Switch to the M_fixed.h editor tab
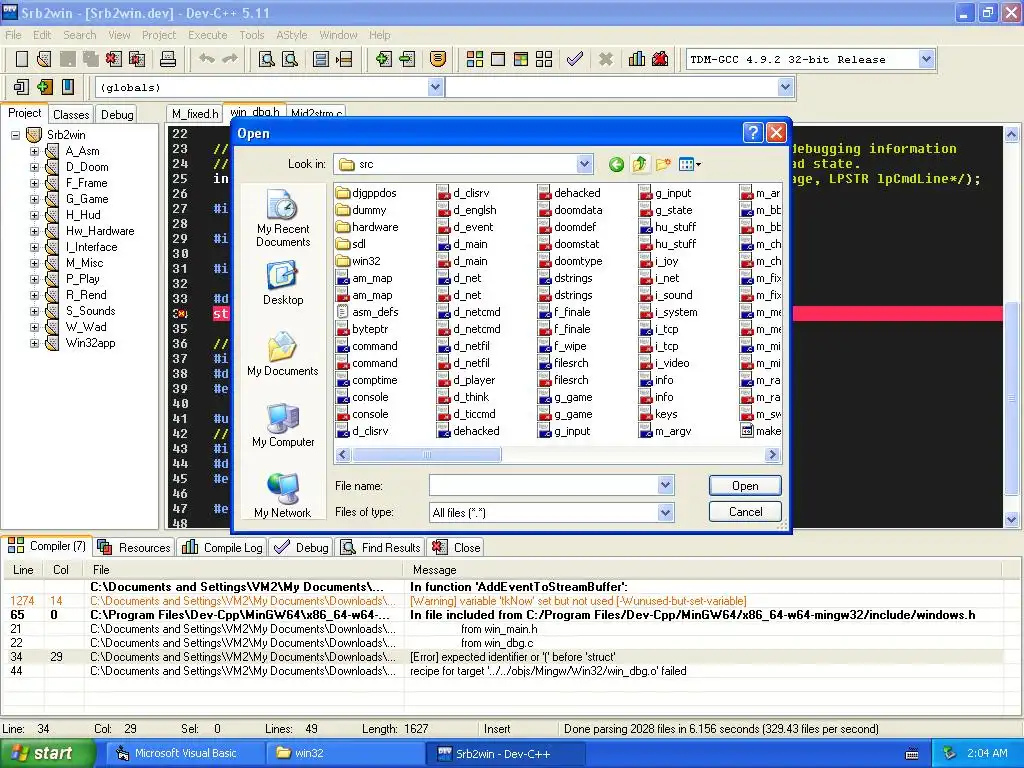The height and width of the screenshot is (768, 1024). pos(195,114)
